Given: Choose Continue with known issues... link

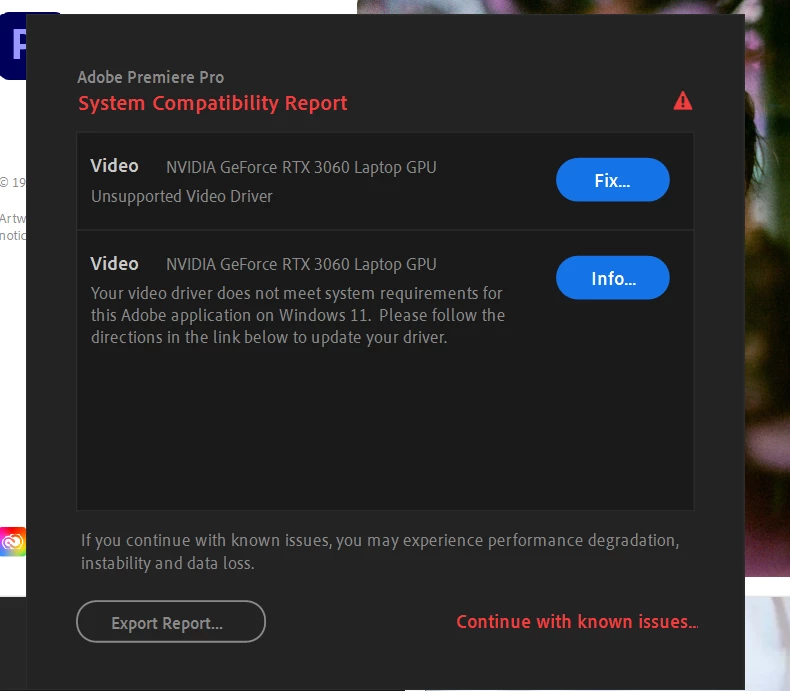Looking at the screenshot, I should (x=577, y=621).
